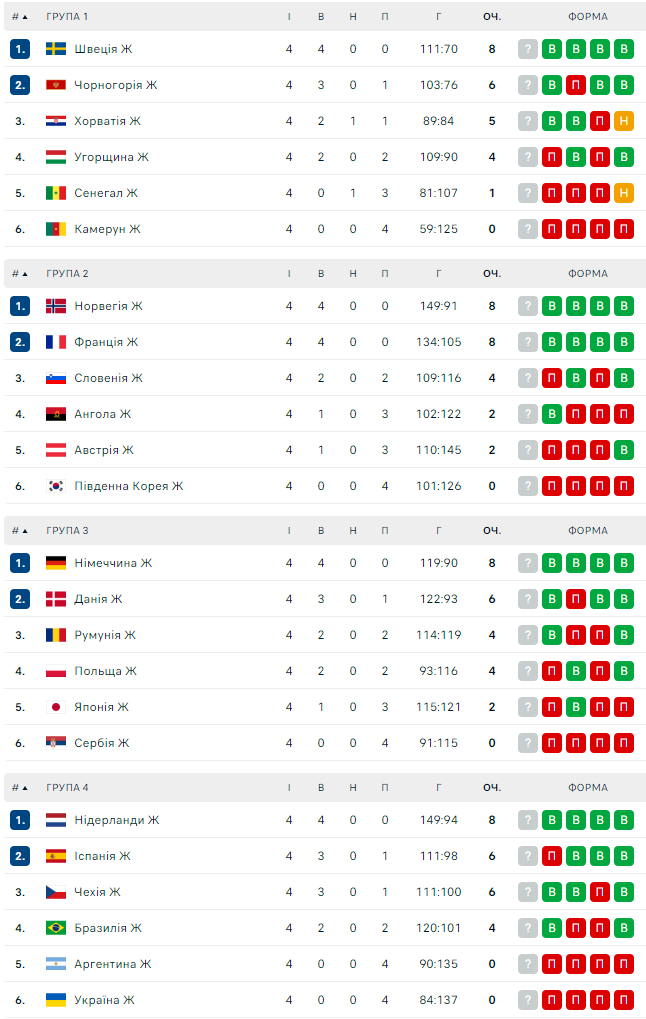The image size is (646, 1019).
Task: Click rank badge 1 for Нідерланди Ж
Action: click(x=20, y=820)
